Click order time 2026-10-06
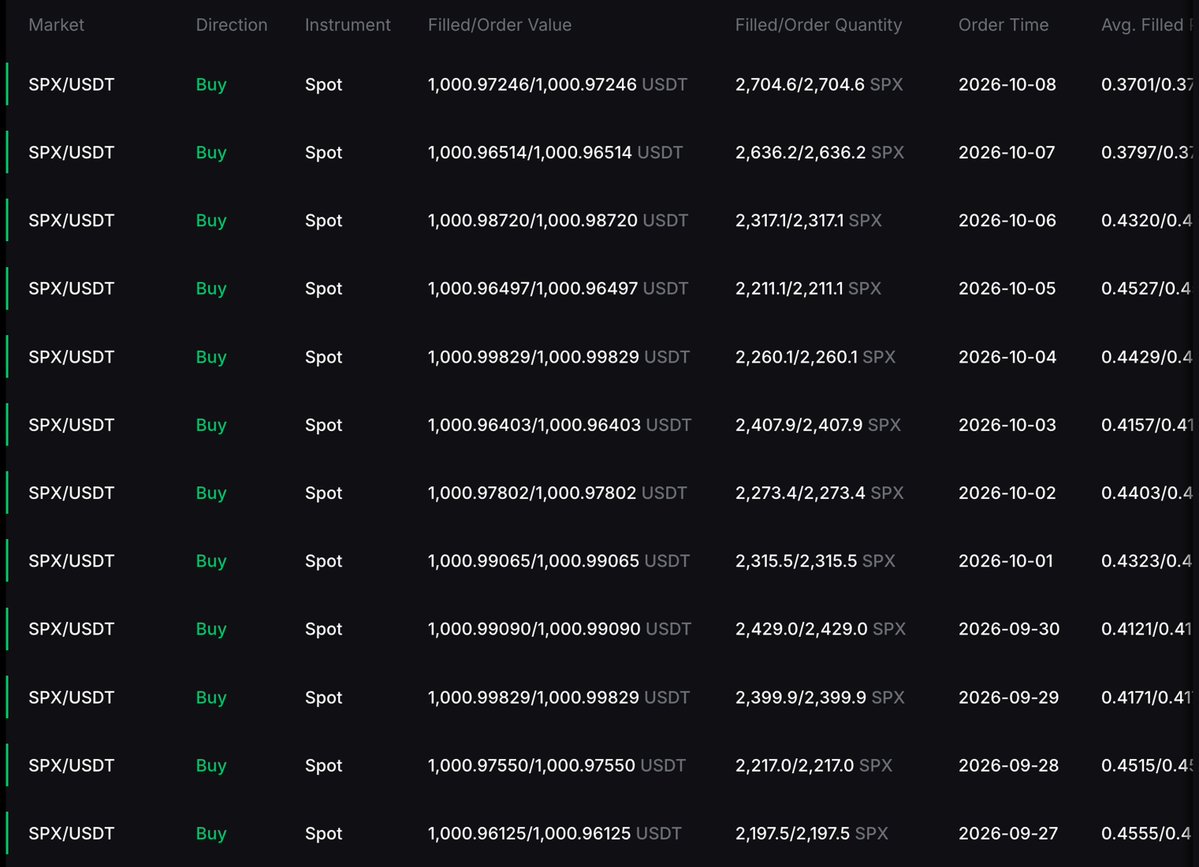The width and height of the screenshot is (1199, 867). click(x=1007, y=221)
